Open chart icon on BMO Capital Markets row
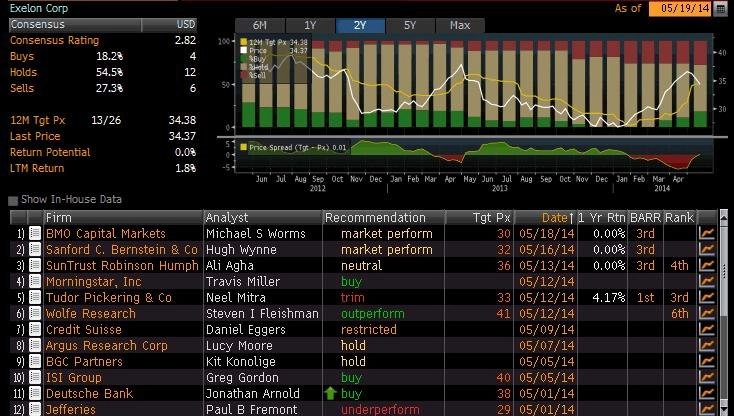This screenshot has width=734, height=416. point(707,233)
